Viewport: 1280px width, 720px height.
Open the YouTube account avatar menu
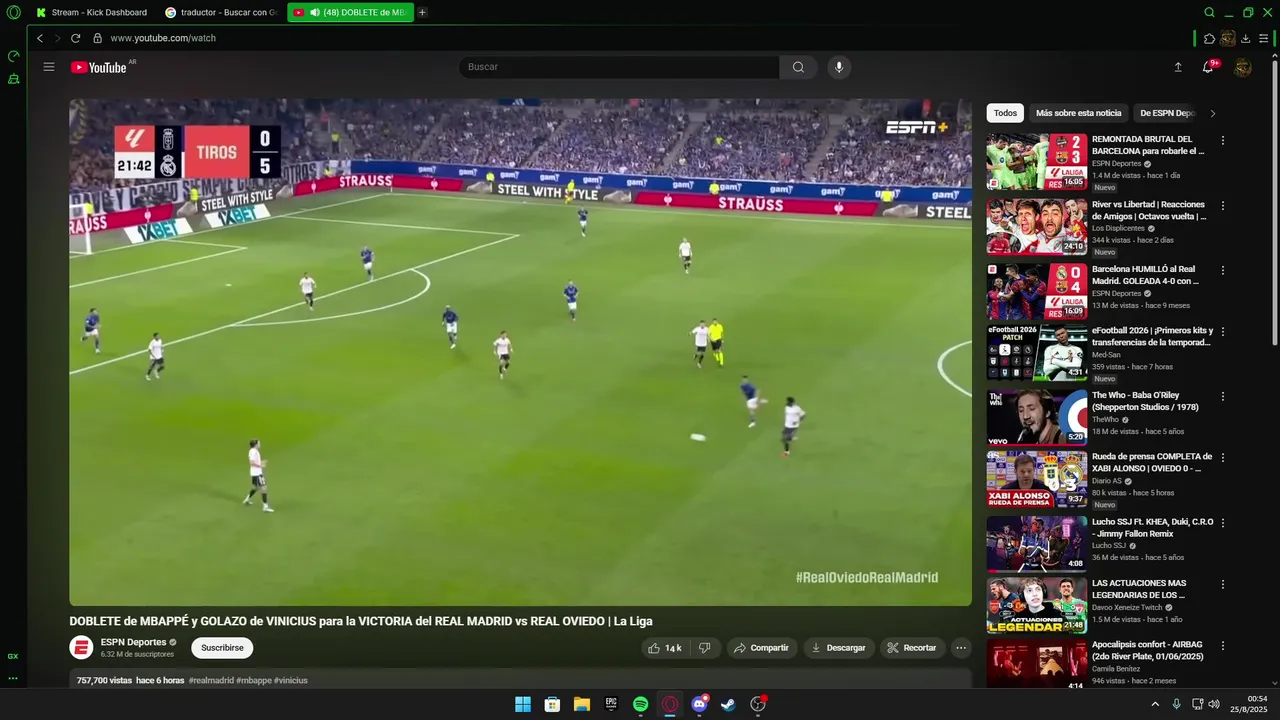pyautogui.click(x=1243, y=67)
